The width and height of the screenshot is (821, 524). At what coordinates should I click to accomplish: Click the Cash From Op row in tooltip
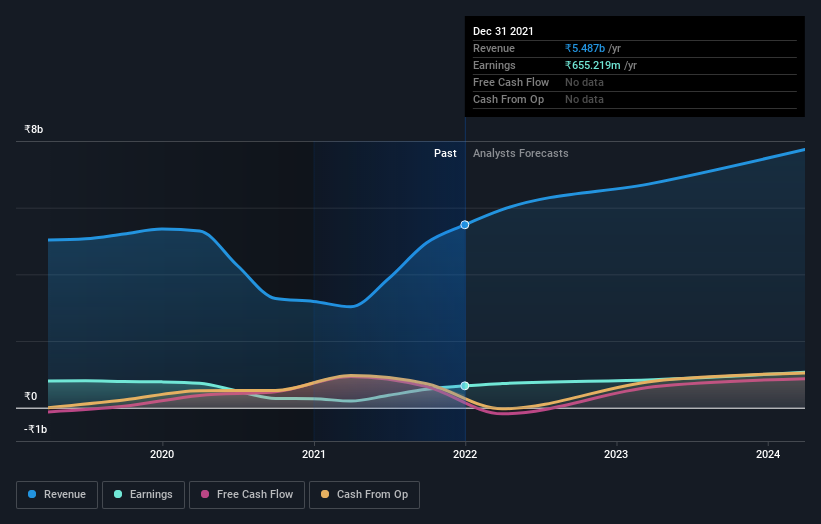point(635,99)
